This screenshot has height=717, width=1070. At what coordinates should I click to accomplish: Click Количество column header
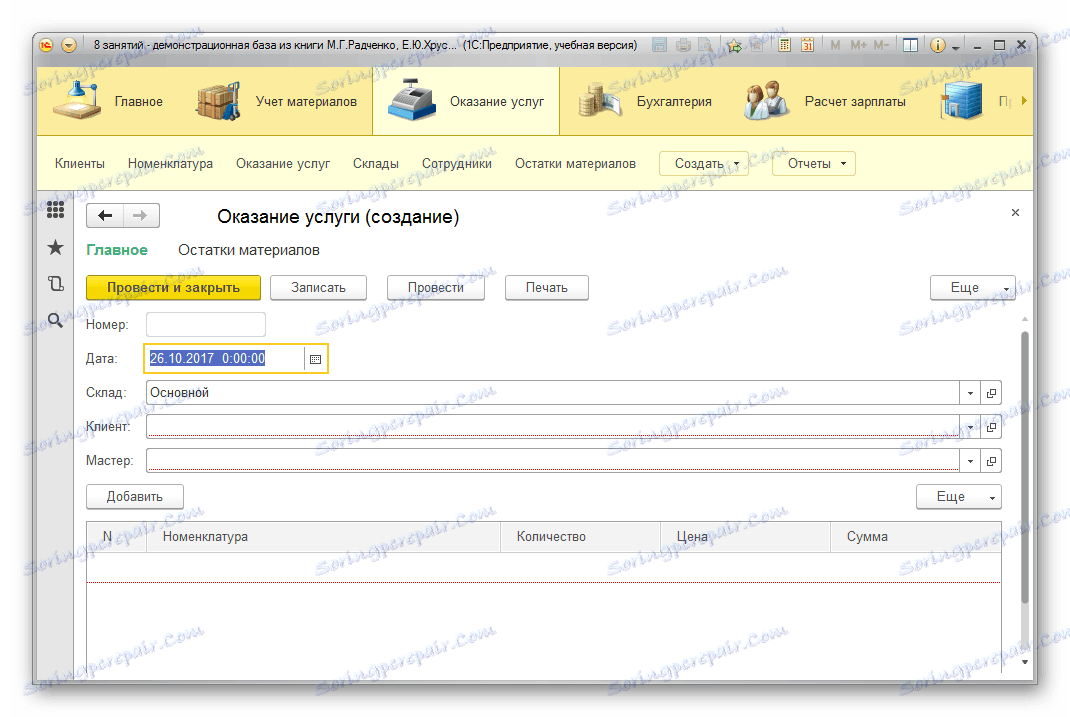tap(580, 537)
